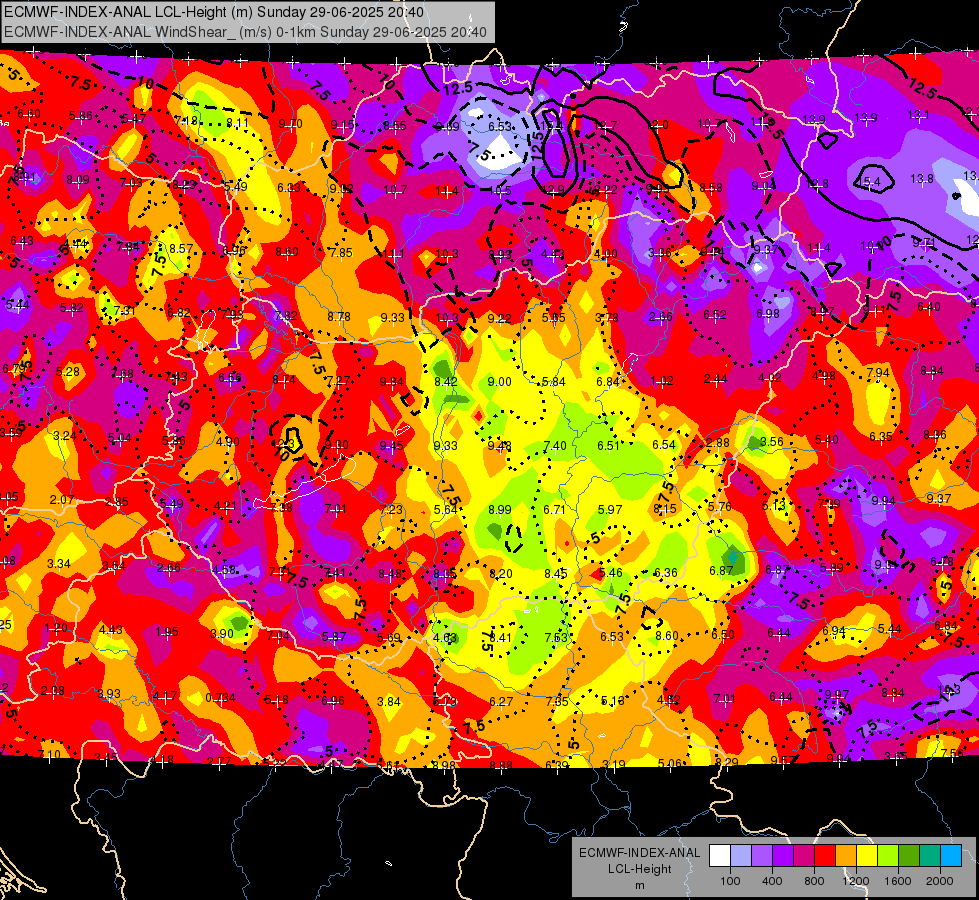Click the map value 6.98
Screen dimensions: 979x900
click(x=768, y=314)
